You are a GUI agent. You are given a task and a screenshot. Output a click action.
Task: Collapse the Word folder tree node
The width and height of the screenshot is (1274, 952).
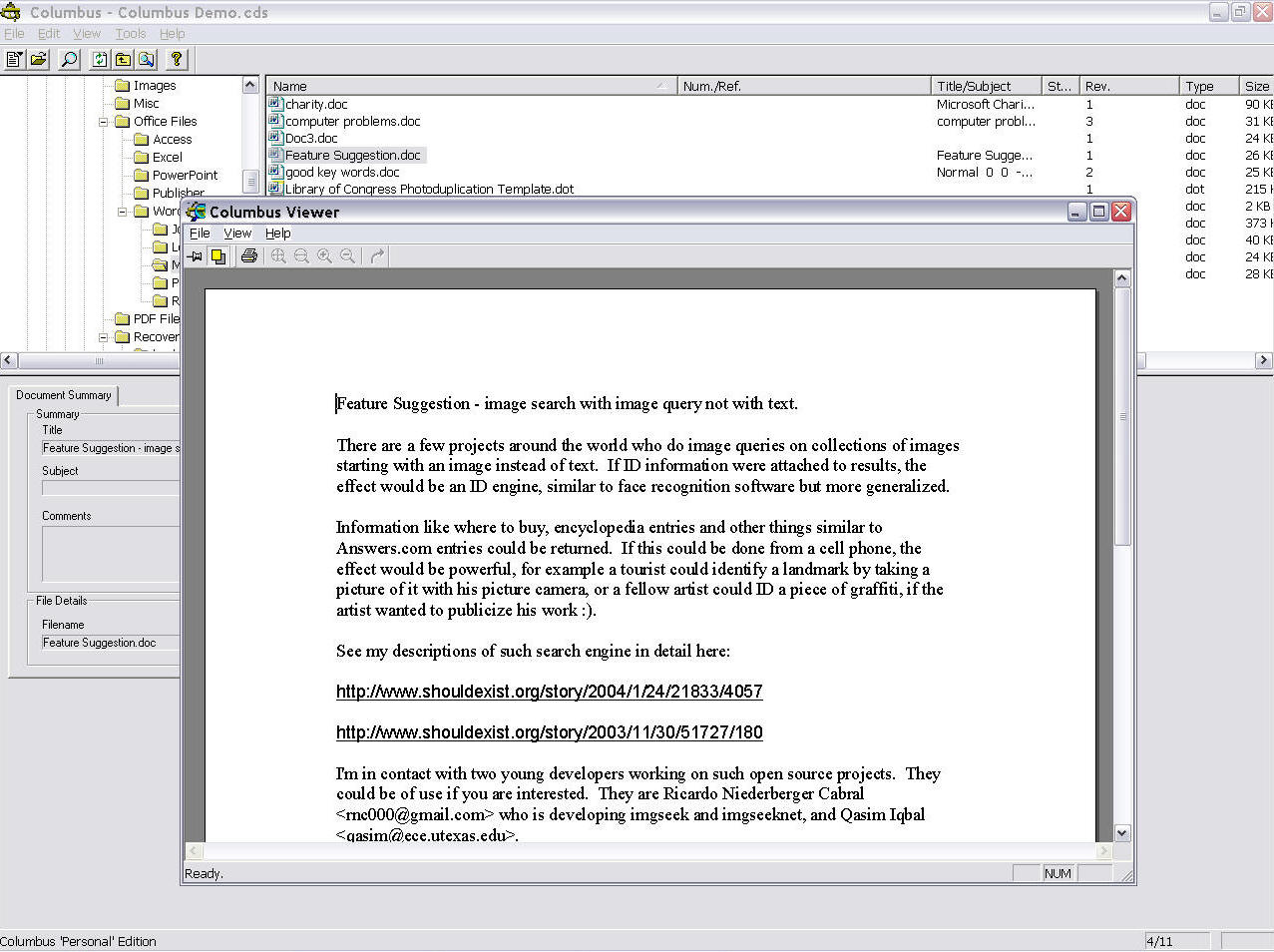coord(122,212)
